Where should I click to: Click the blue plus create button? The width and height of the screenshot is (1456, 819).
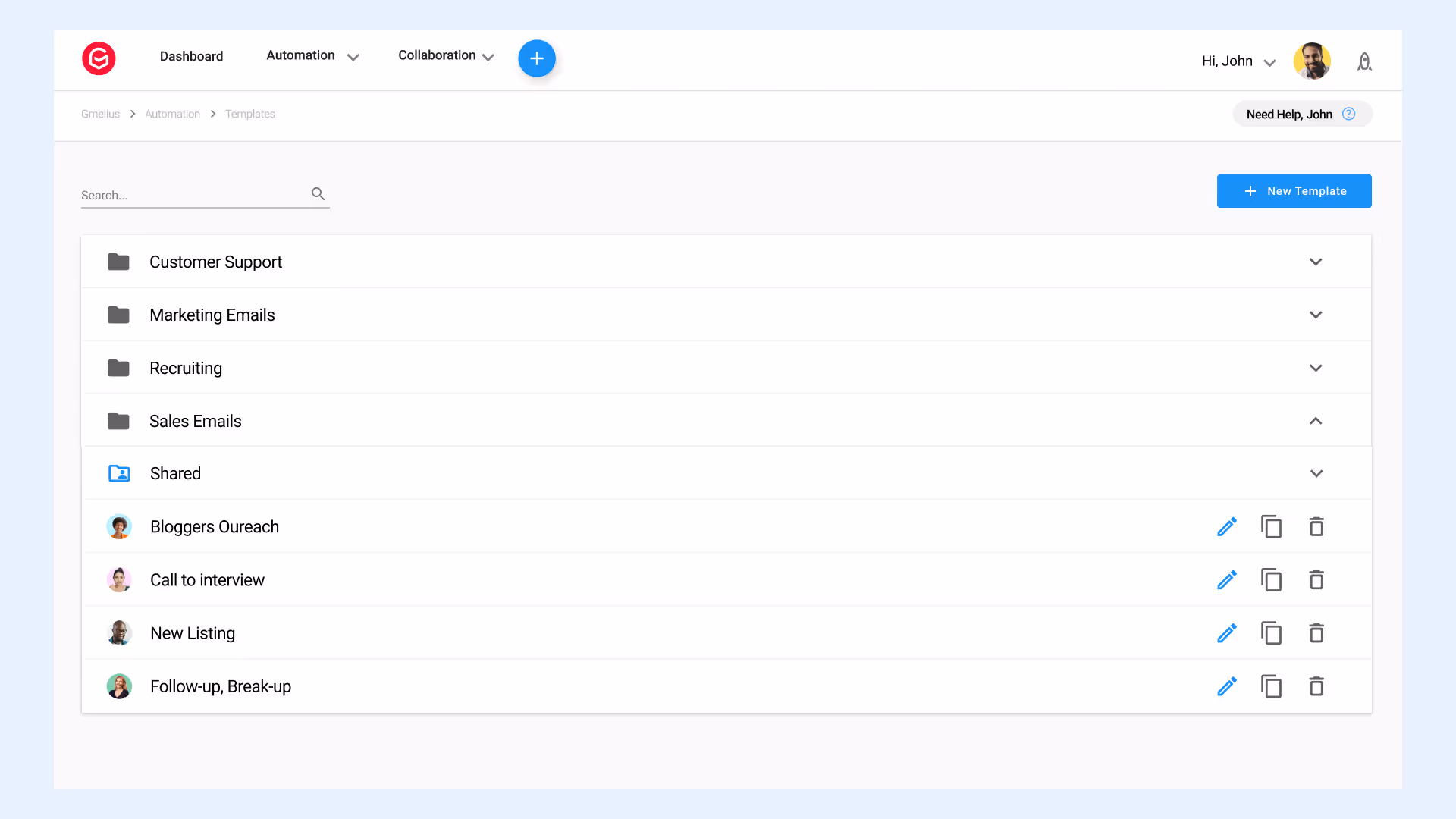point(537,58)
